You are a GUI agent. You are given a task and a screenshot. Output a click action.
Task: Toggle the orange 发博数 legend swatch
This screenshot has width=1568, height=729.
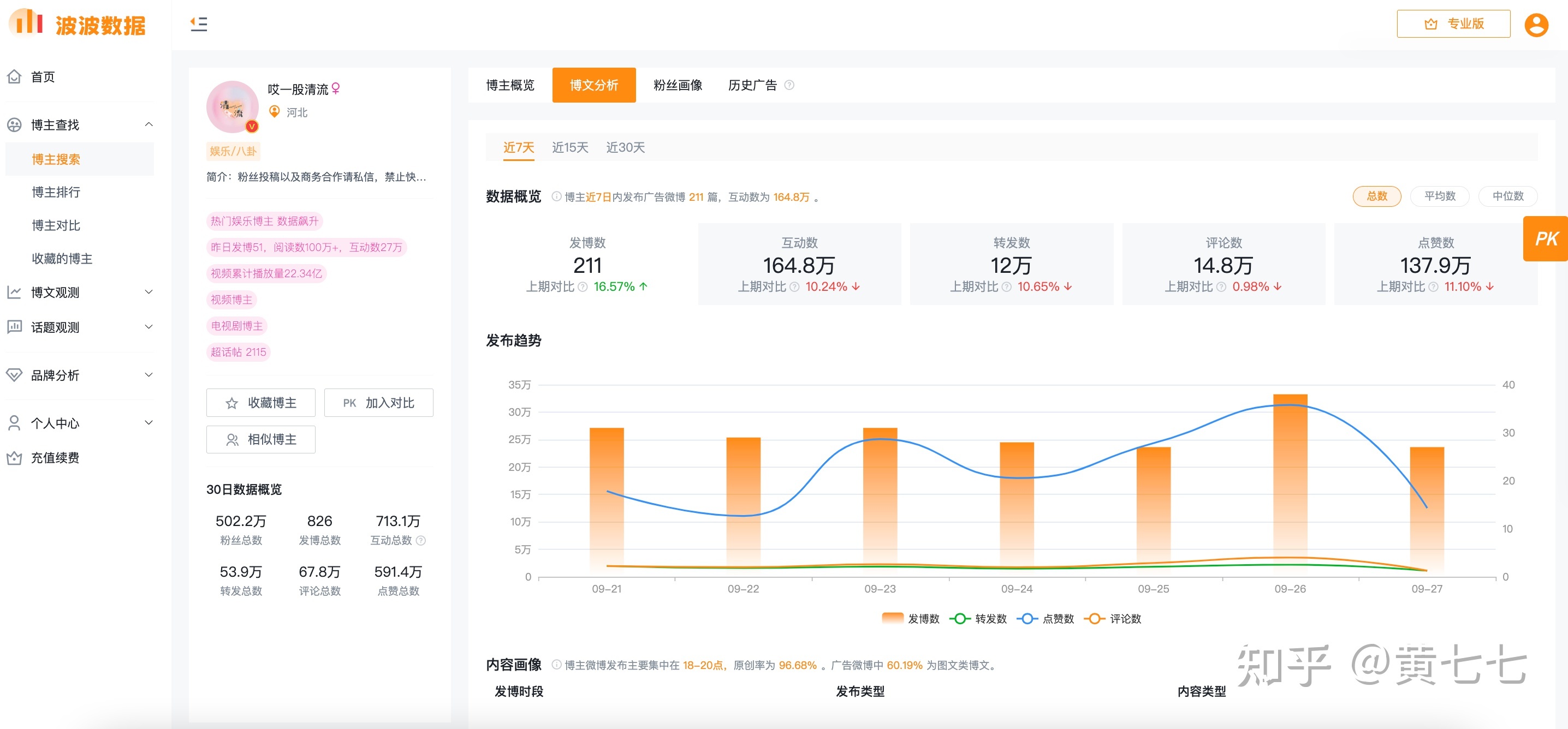pos(892,618)
